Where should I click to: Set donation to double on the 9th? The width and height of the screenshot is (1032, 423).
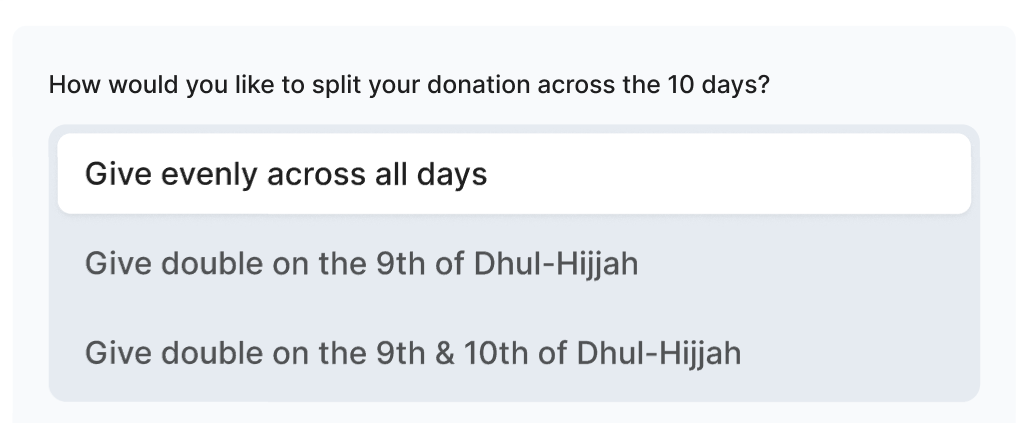514,263
